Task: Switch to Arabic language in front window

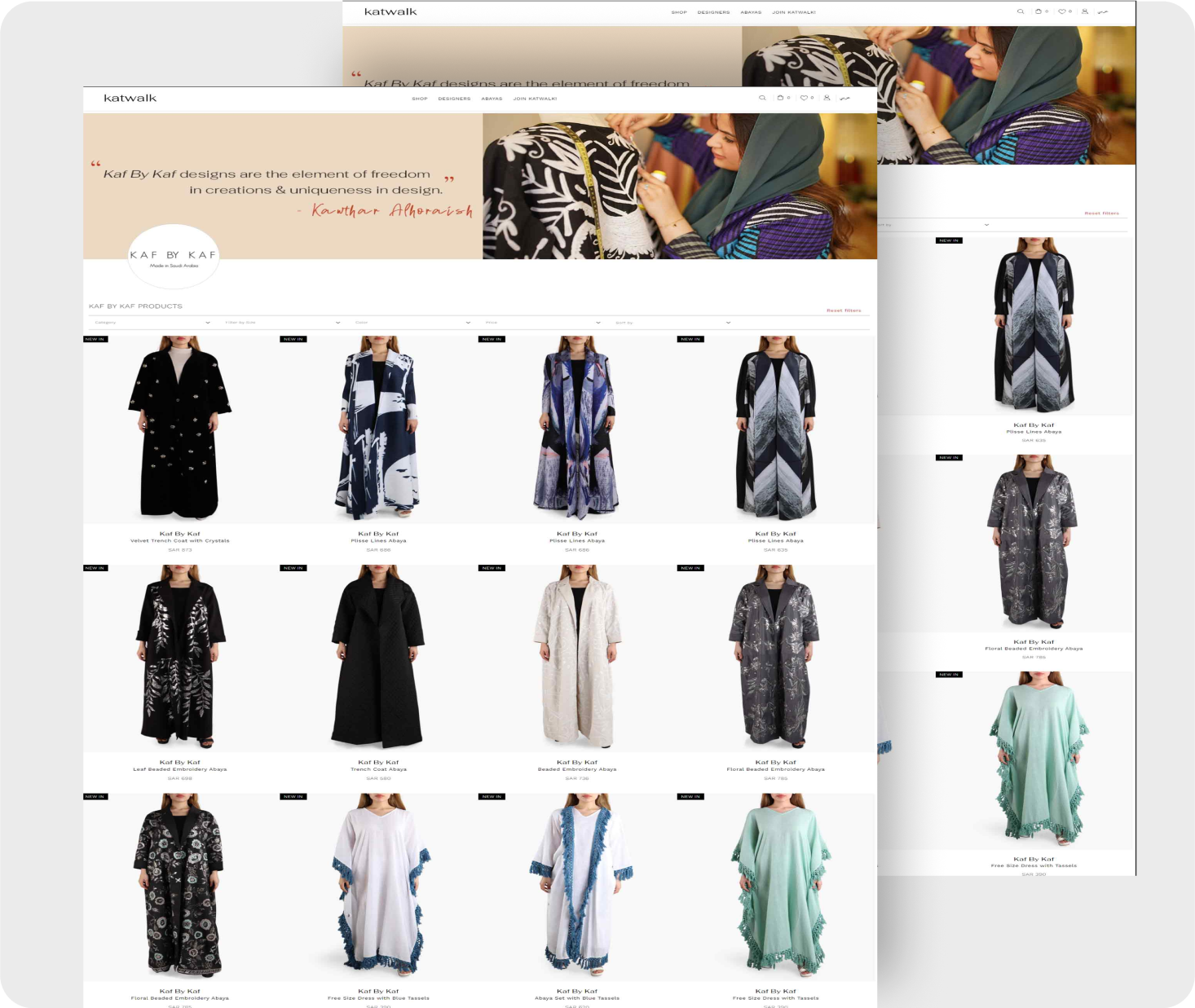Action: click(x=845, y=98)
